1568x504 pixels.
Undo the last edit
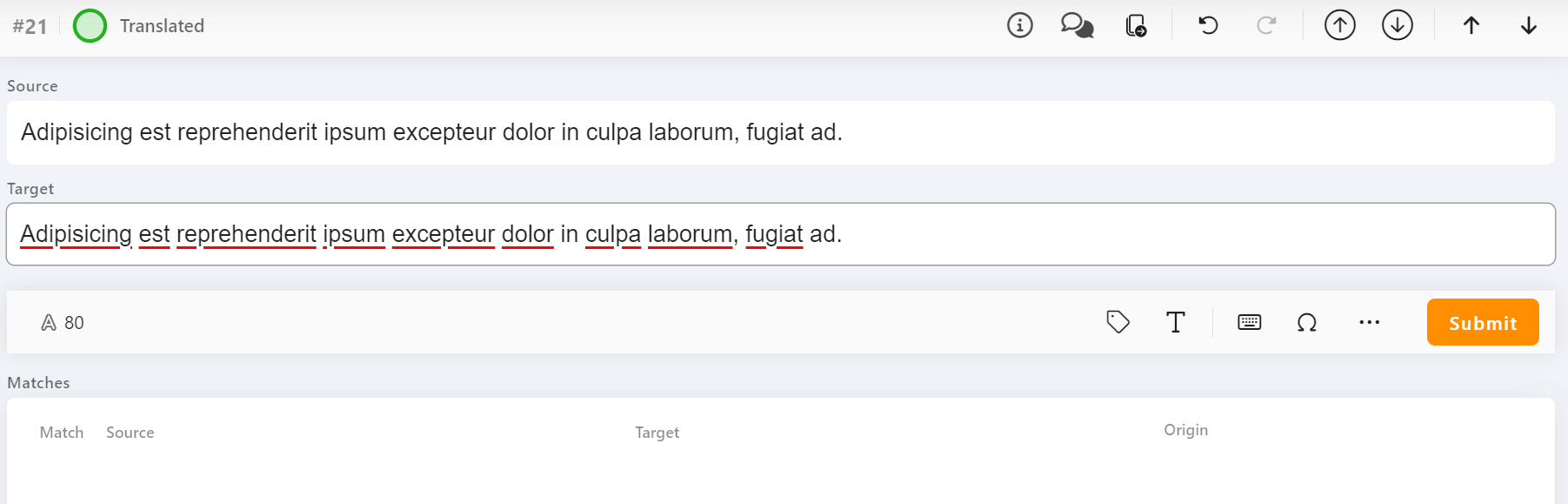pyautogui.click(x=1208, y=25)
